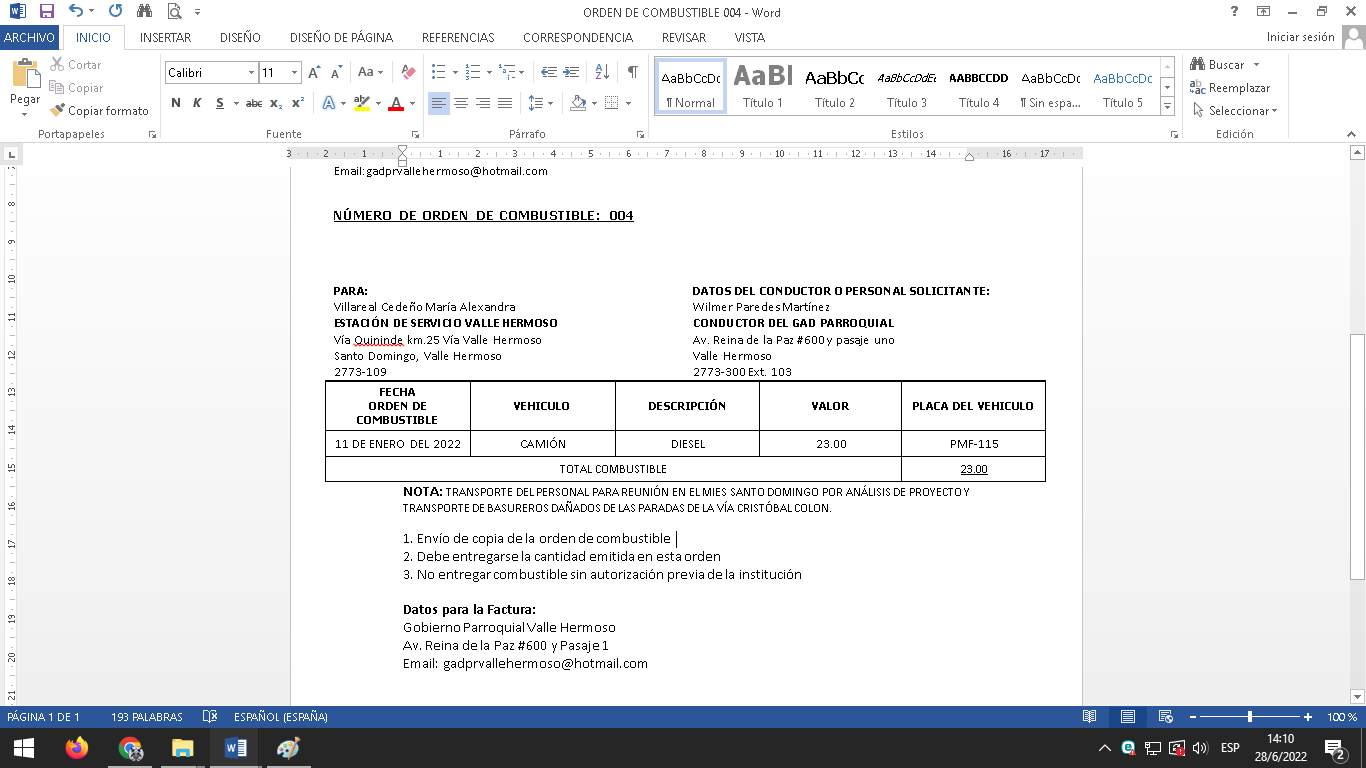Image resolution: width=1366 pixels, height=768 pixels.
Task: Click Iniciar sesión link
Action: [x=1300, y=37]
